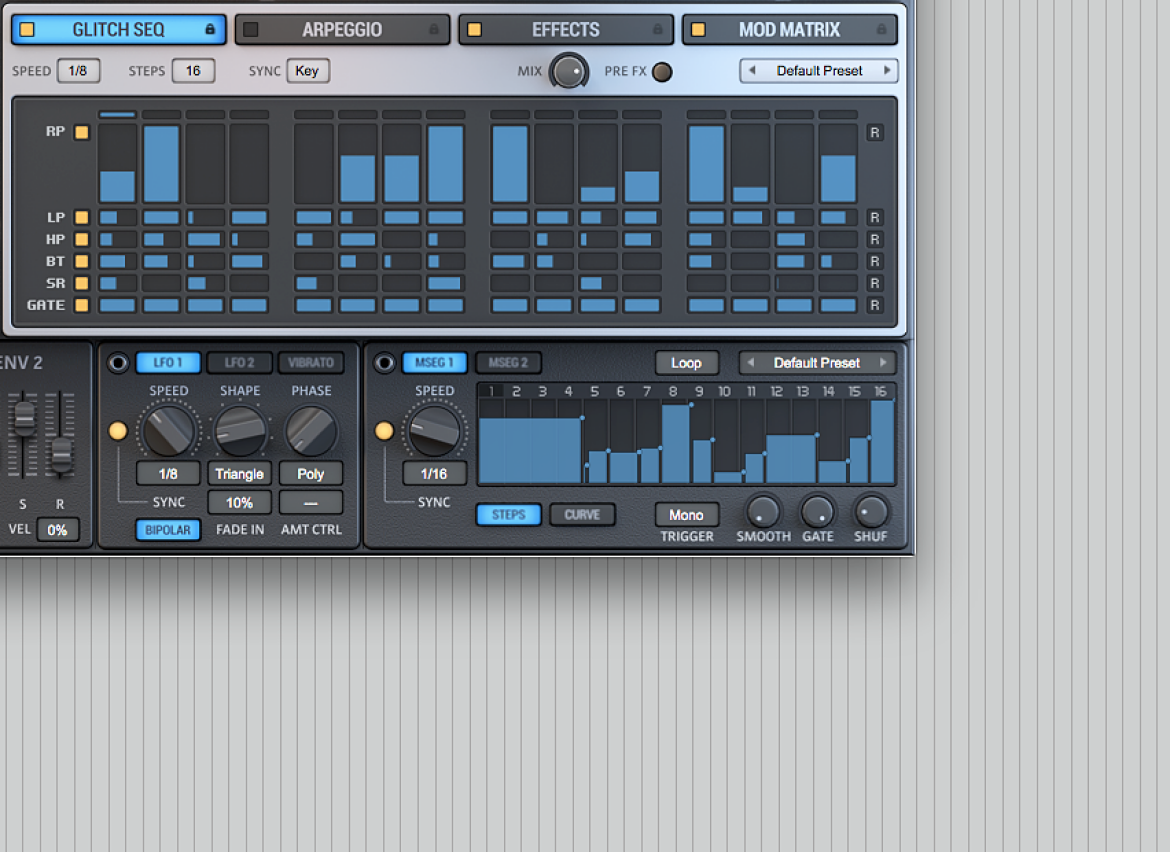
Task: Switch to the MOD MATRIX tab
Action: tap(789, 30)
